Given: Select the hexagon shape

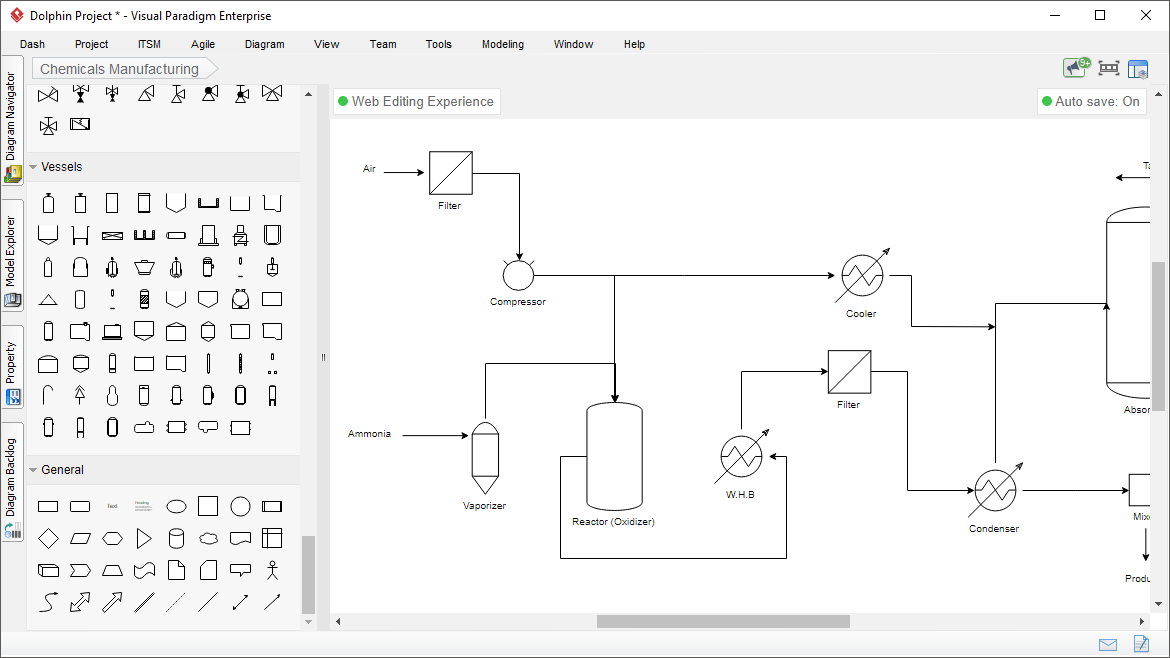Looking at the screenshot, I should click(112, 538).
